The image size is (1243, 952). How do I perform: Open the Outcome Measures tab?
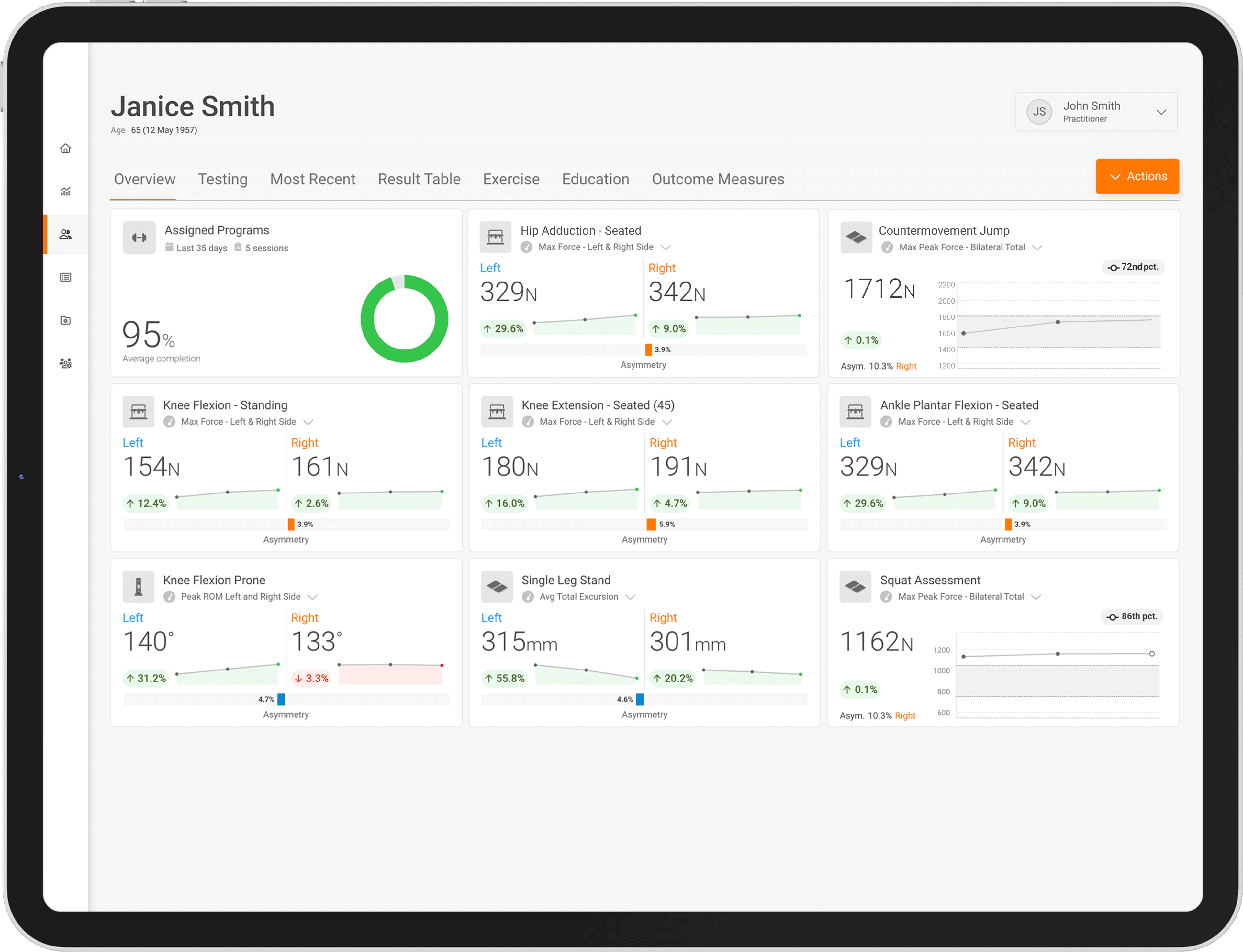coord(718,180)
